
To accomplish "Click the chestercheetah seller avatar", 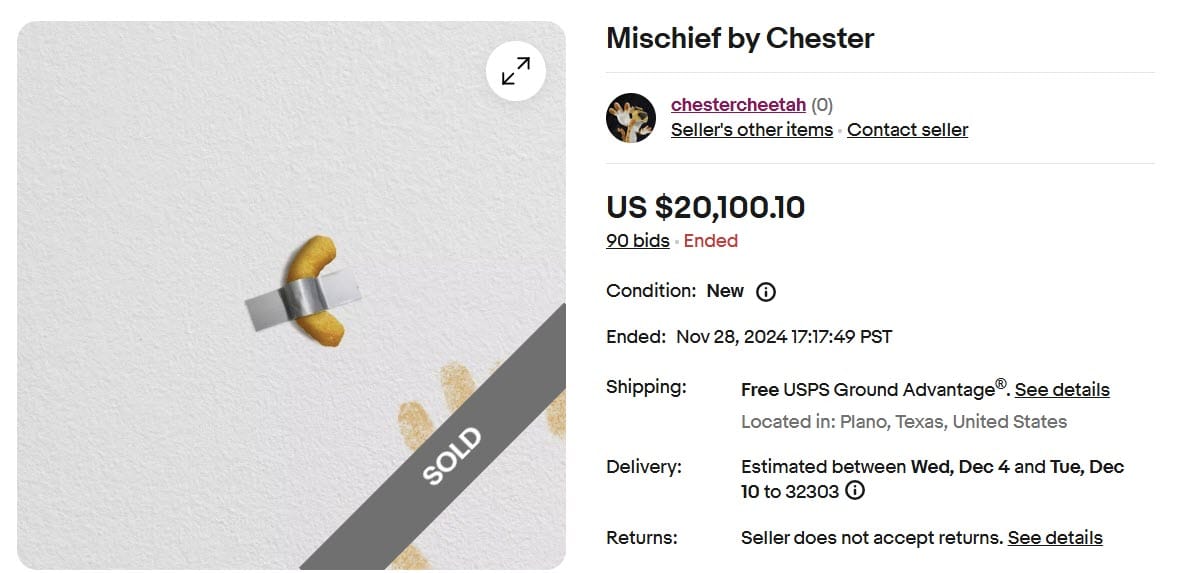I will tap(631, 118).
